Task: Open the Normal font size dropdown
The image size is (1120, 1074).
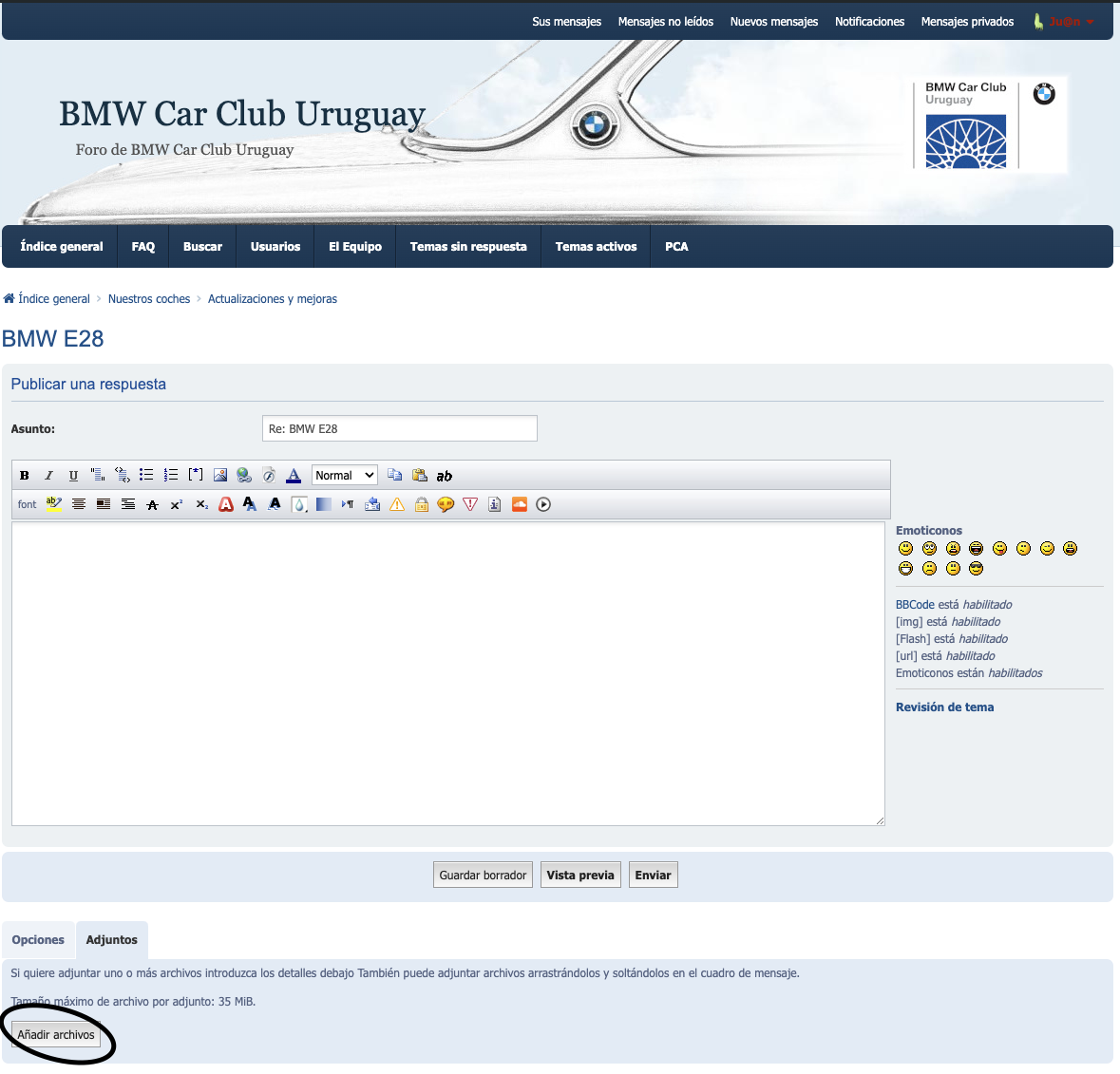Action: (344, 475)
